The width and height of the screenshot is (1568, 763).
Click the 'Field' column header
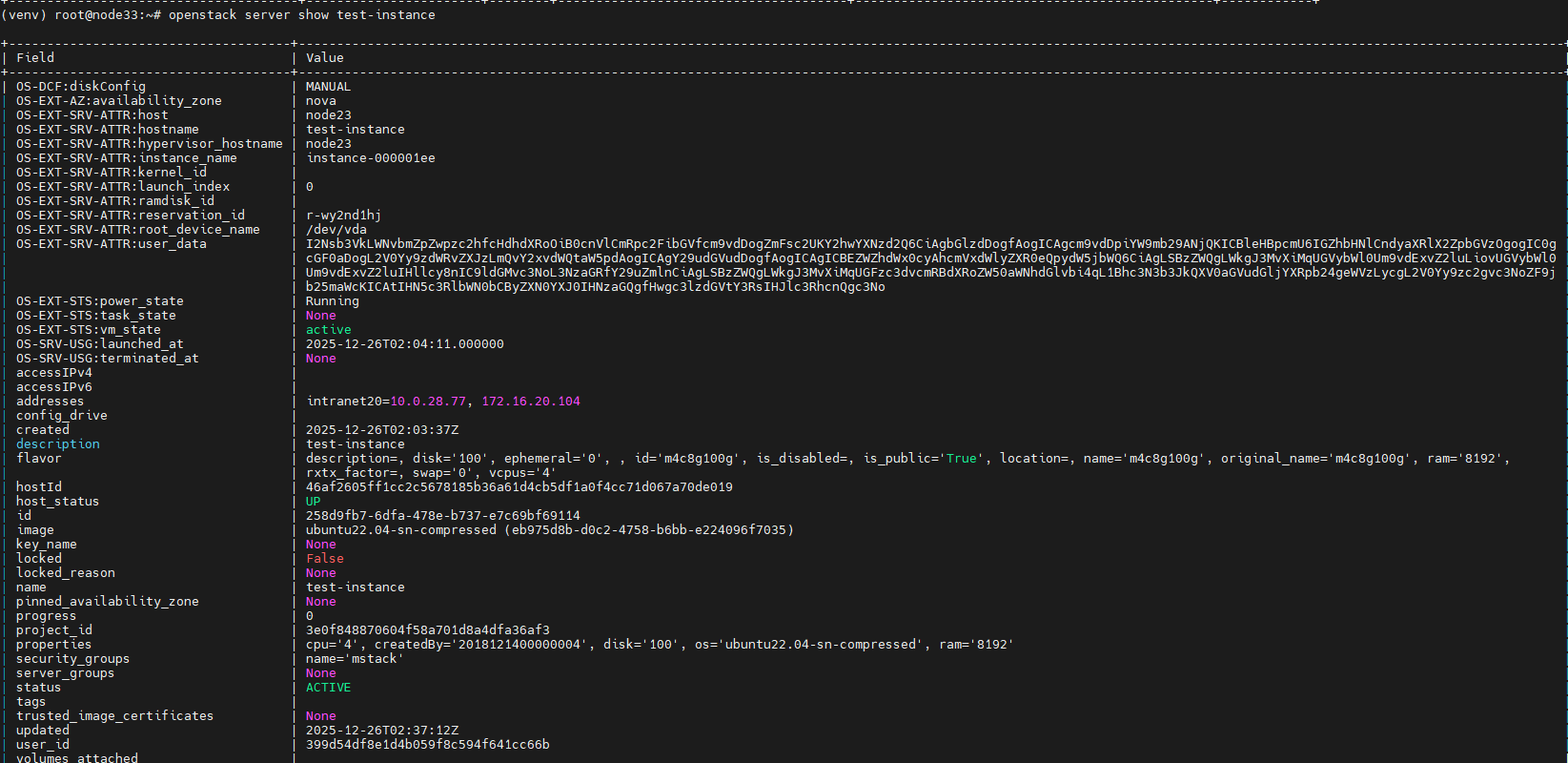[35, 58]
